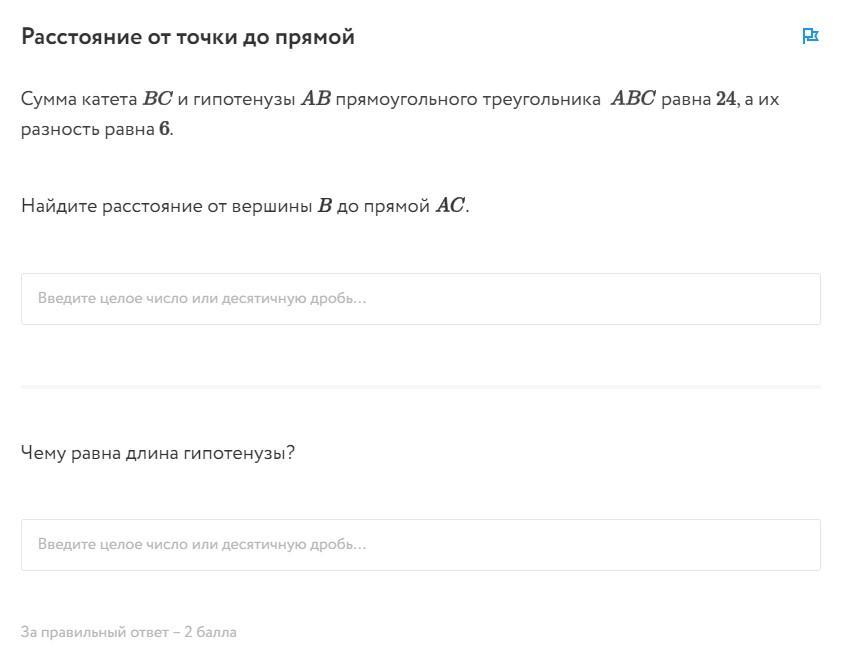
Task: Click the bold number 6
Action: pos(164,129)
